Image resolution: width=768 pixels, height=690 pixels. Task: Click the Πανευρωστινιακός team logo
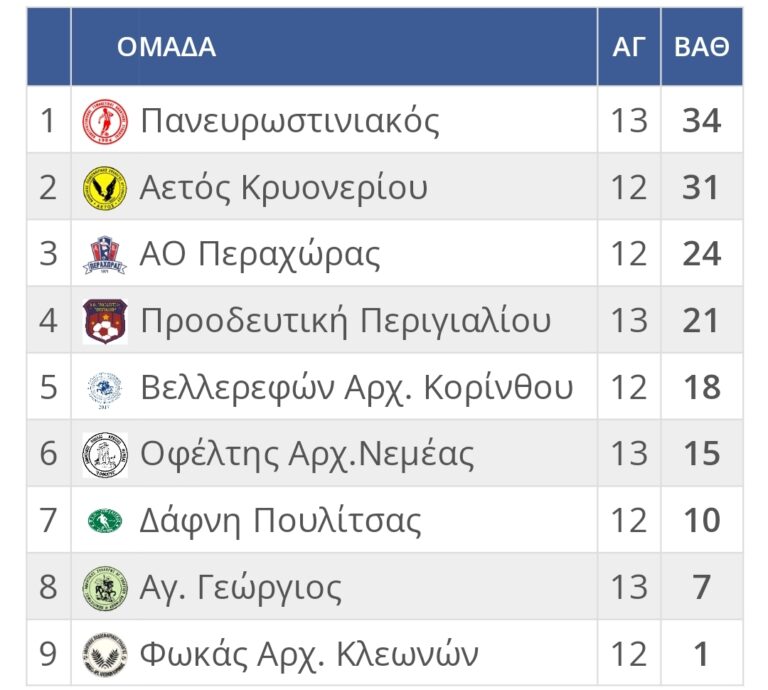point(105,121)
